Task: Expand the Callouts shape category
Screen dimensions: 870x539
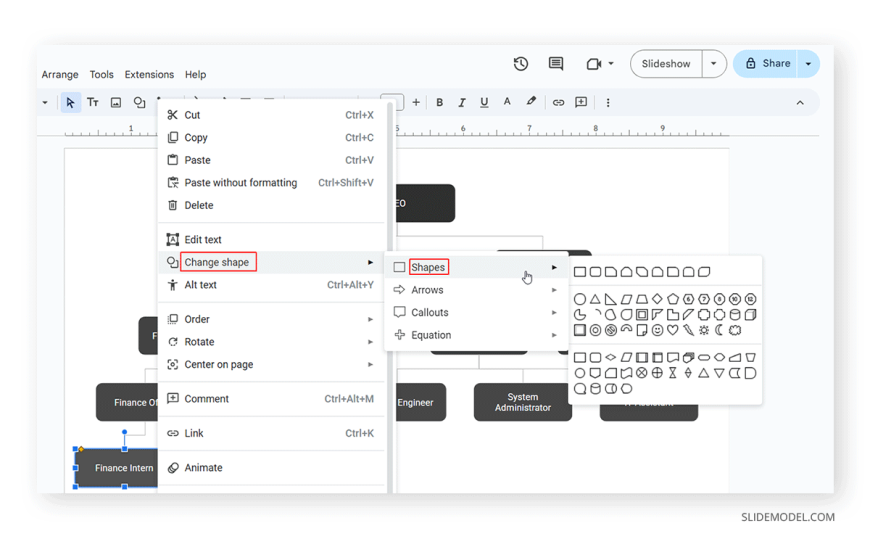Action: (x=476, y=313)
